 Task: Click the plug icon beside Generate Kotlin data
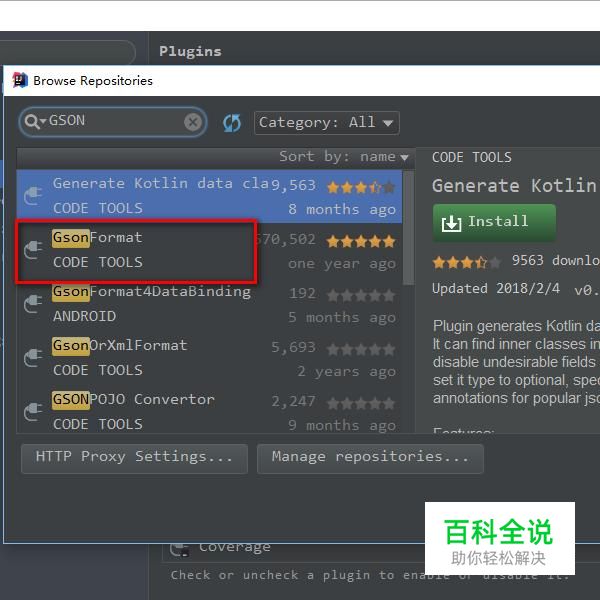33,196
